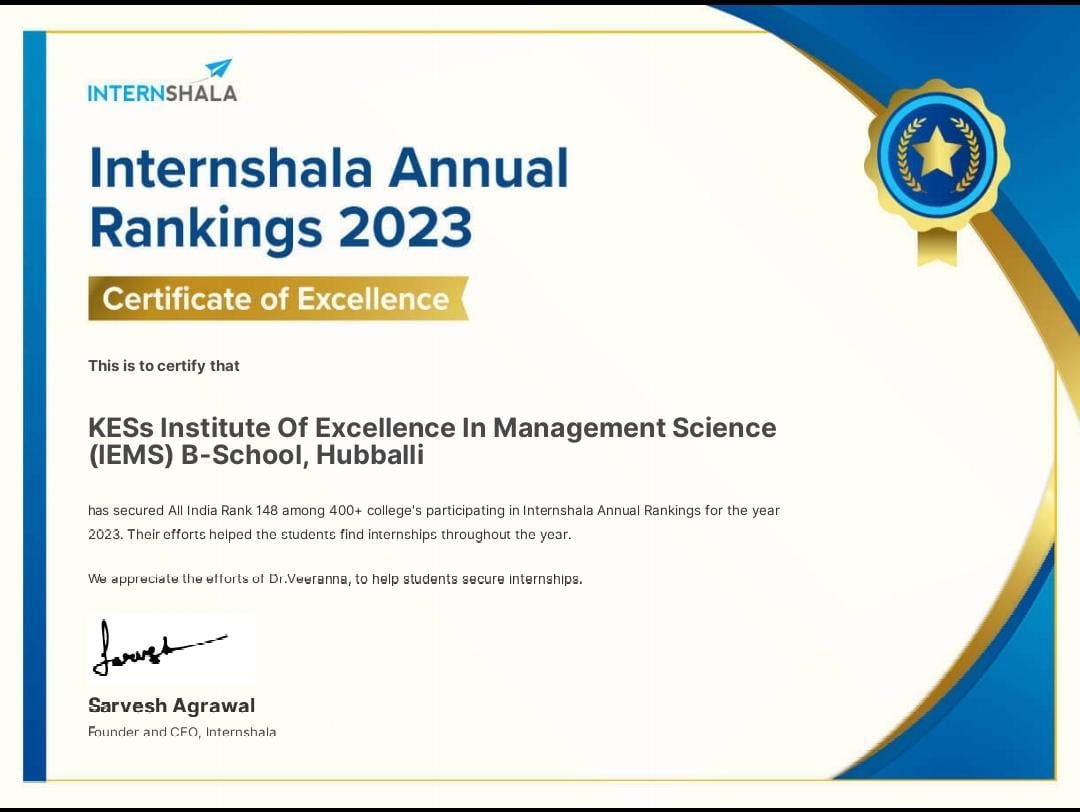This screenshot has width=1080, height=812.
Task: Click the line starting with '2023. Their efforts helped'
Action: tap(330, 534)
